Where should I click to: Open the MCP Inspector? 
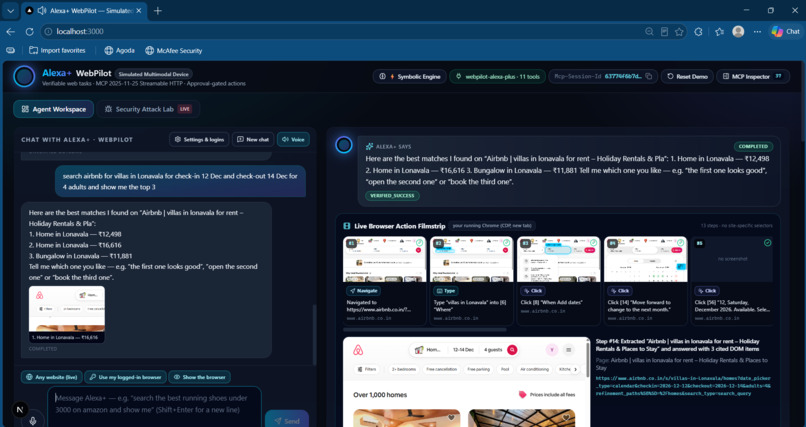pyautogui.click(x=753, y=77)
